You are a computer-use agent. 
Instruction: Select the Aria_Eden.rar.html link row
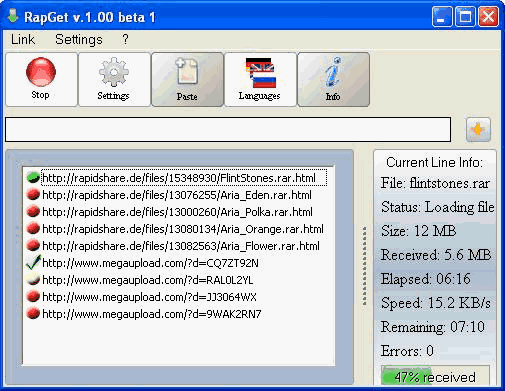point(177,195)
